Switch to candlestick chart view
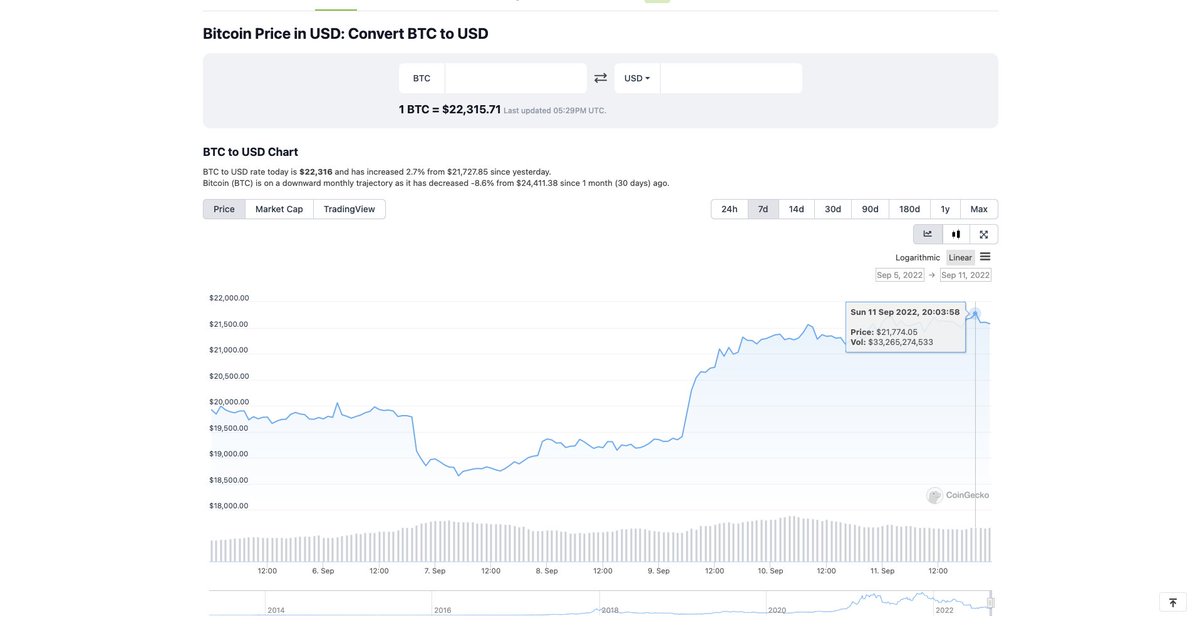This screenshot has height=626, width=1200. (956, 234)
